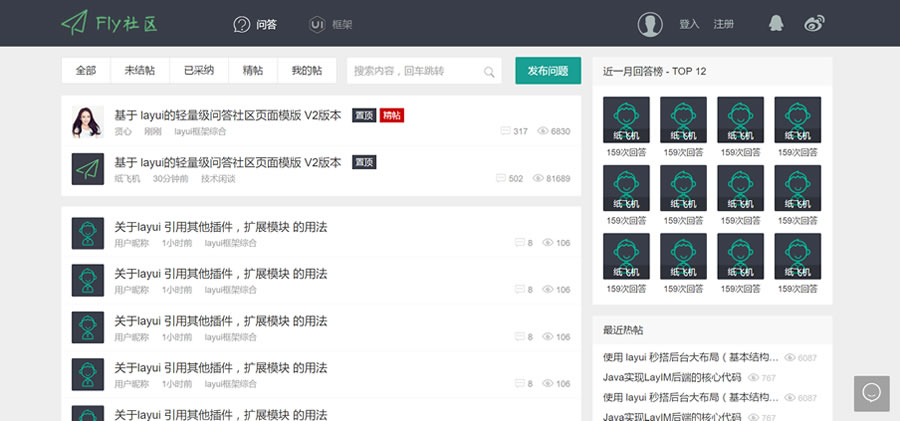Image resolution: width=900 pixels, height=421 pixels.
Task: Open hot post 使用 layui 秒搭后台大布局
Action: [691, 357]
